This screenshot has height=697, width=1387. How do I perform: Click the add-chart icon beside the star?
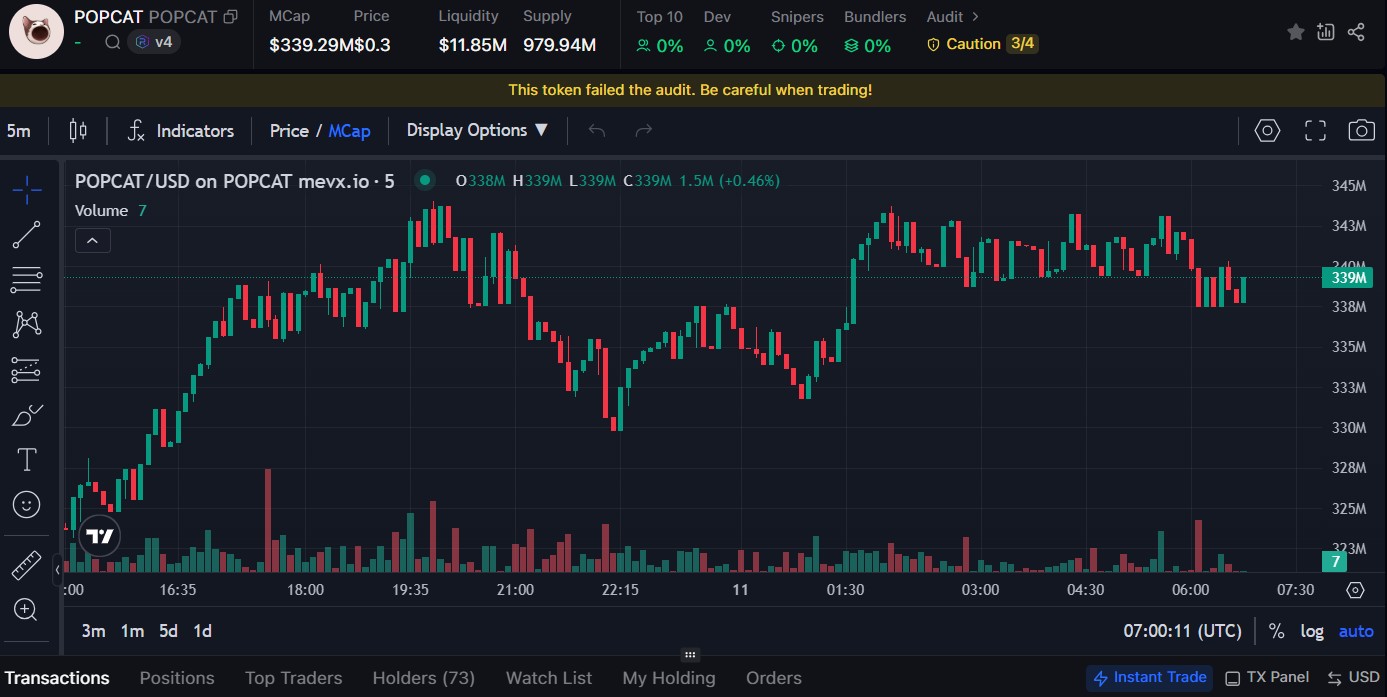pyautogui.click(x=1326, y=32)
